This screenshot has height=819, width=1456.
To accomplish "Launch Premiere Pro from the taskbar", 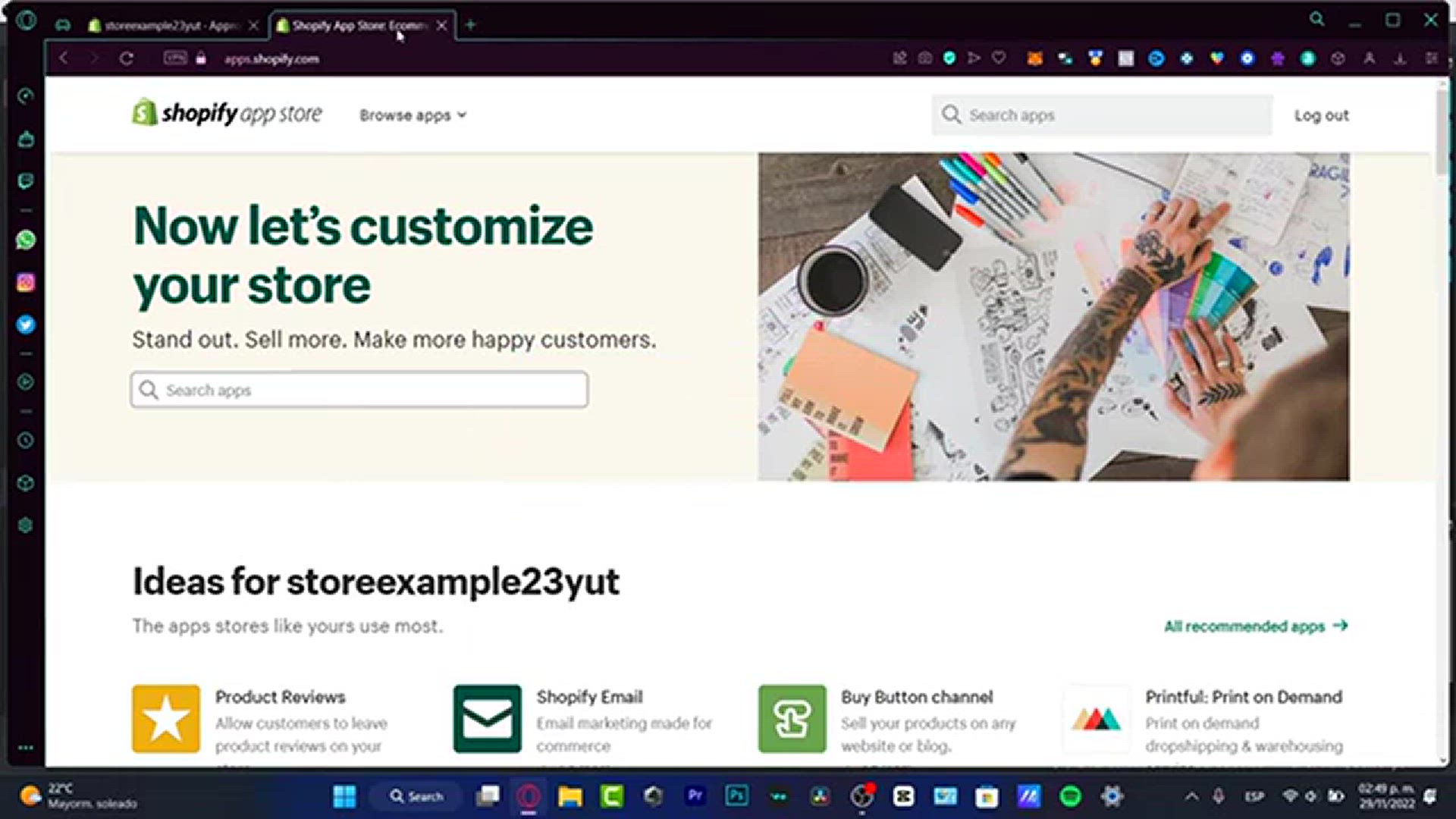I will [x=695, y=796].
